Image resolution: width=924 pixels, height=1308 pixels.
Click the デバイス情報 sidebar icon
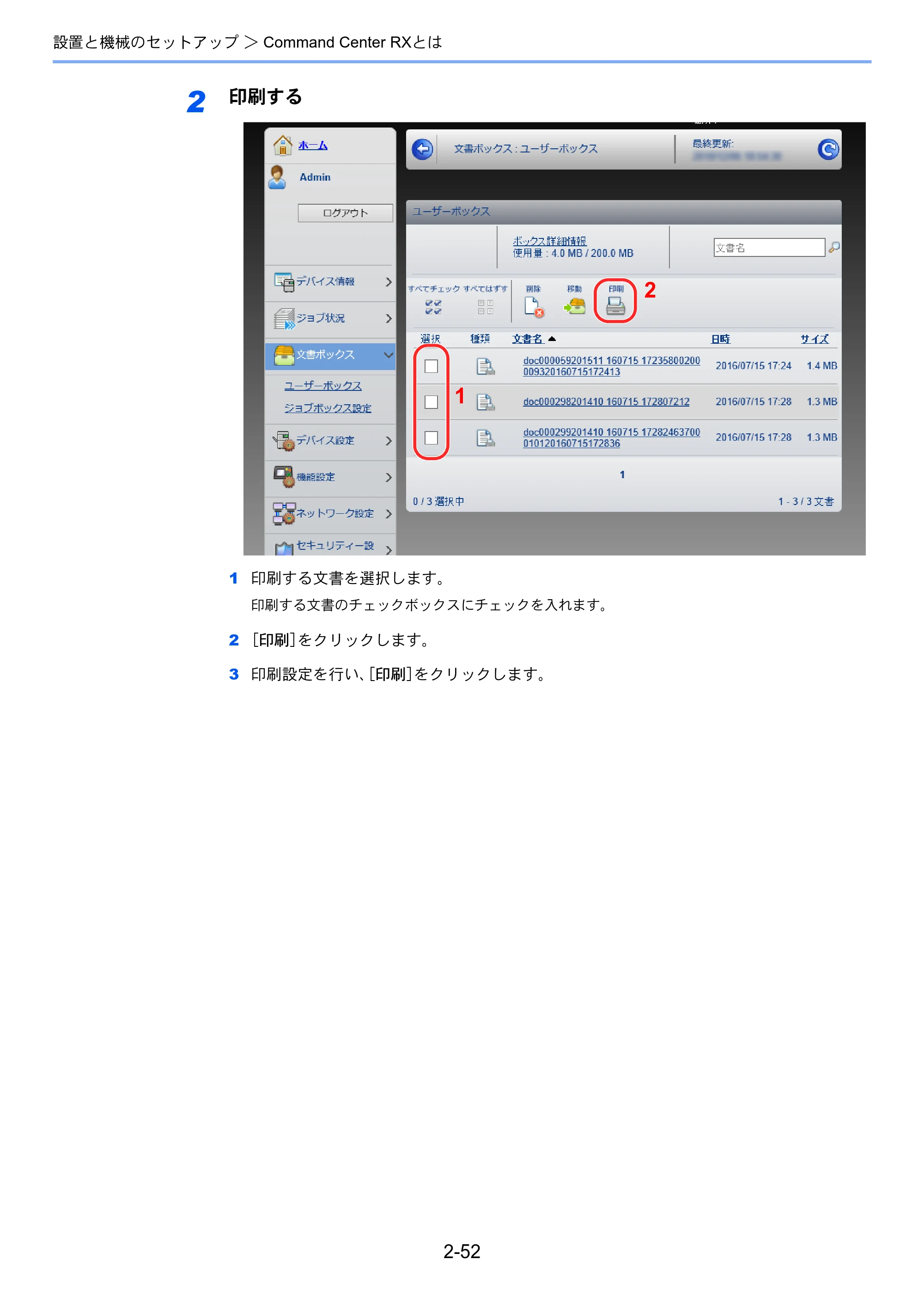click(x=284, y=282)
